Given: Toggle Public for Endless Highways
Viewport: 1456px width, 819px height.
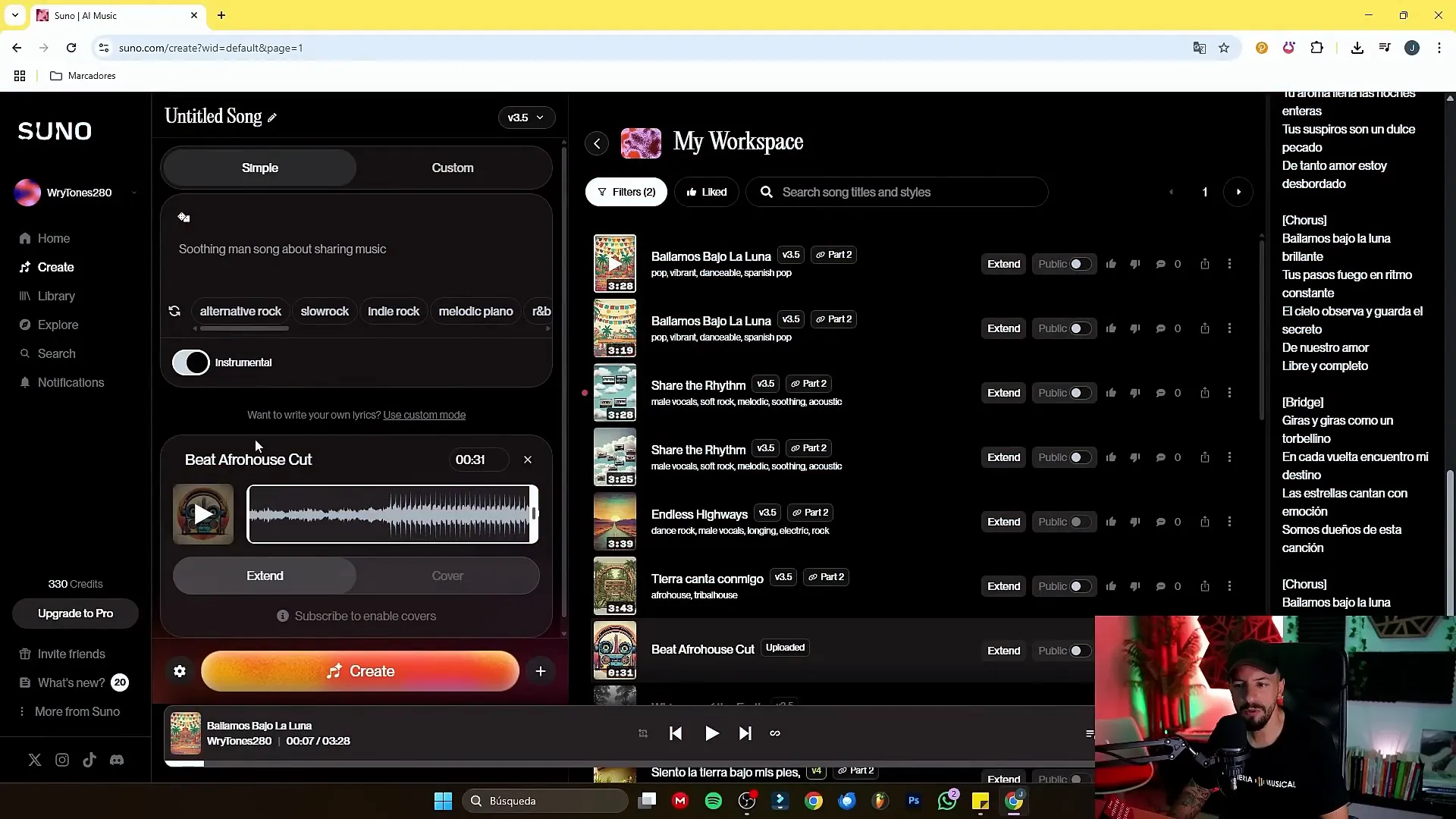Looking at the screenshot, I should (x=1080, y=522).
